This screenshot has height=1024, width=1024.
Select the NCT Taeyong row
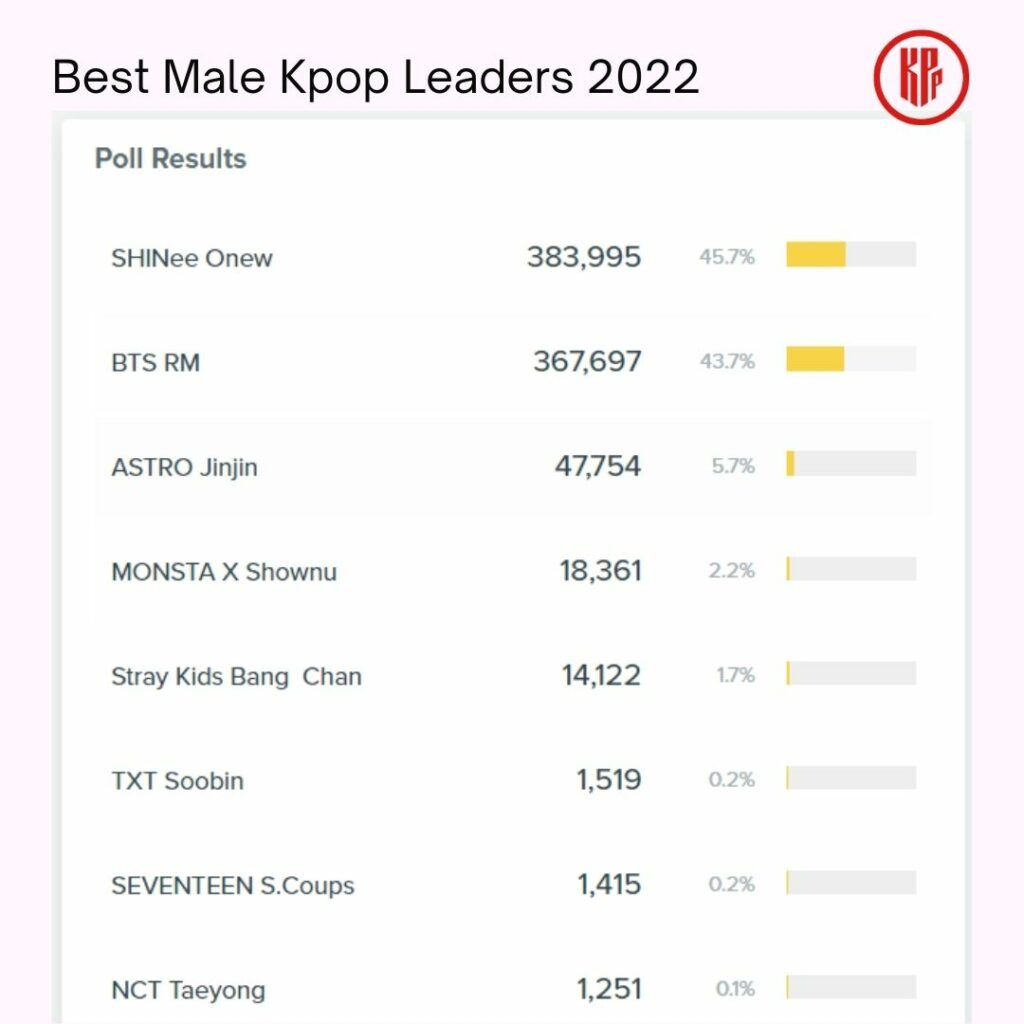[x=189, y=990]
